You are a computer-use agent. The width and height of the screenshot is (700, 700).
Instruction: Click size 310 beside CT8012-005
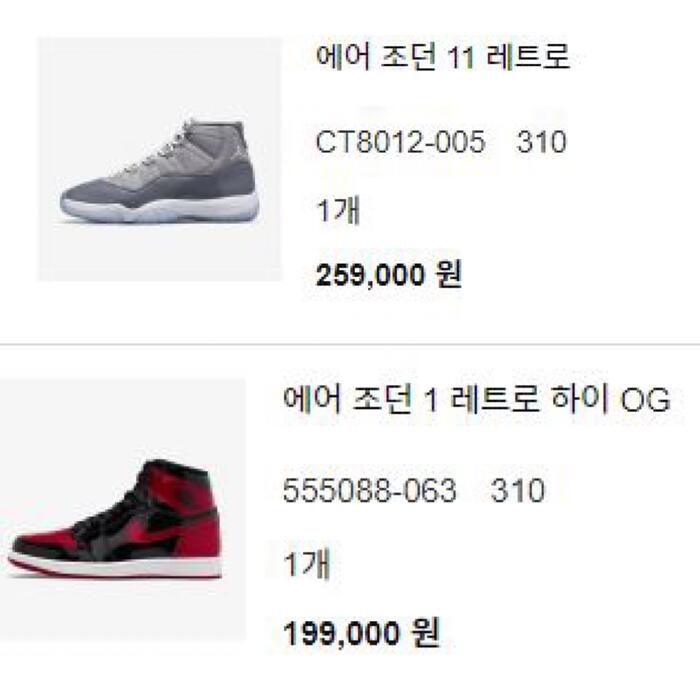[x=541, y=142]
